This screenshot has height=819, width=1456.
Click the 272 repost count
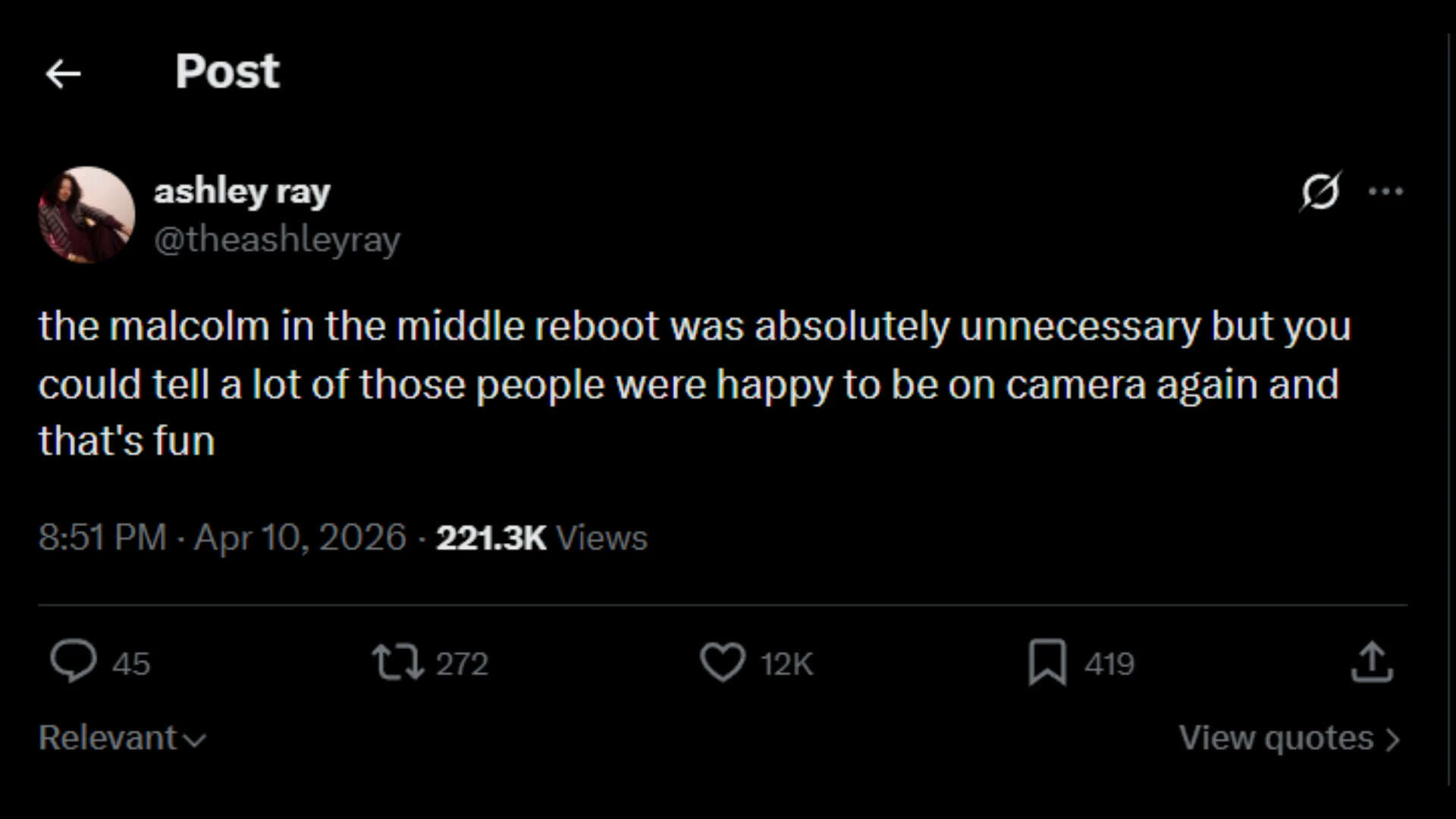pos(462,664)
